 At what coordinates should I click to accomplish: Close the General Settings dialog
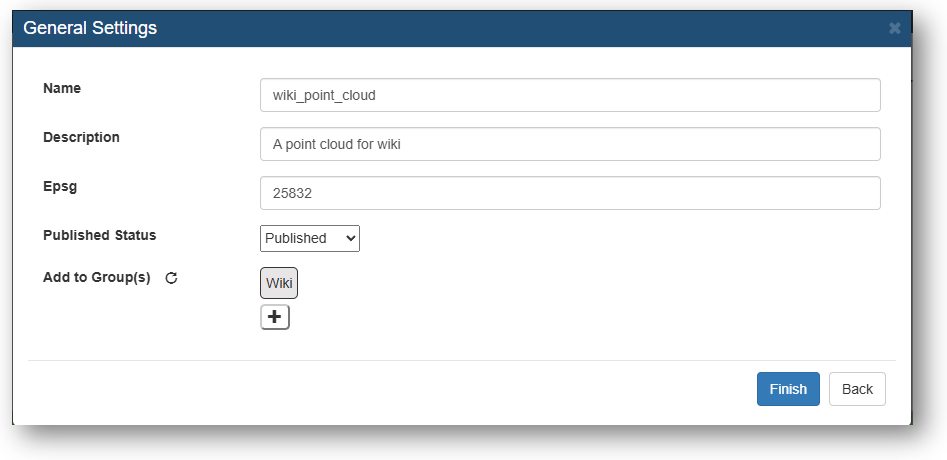[894, 28]
